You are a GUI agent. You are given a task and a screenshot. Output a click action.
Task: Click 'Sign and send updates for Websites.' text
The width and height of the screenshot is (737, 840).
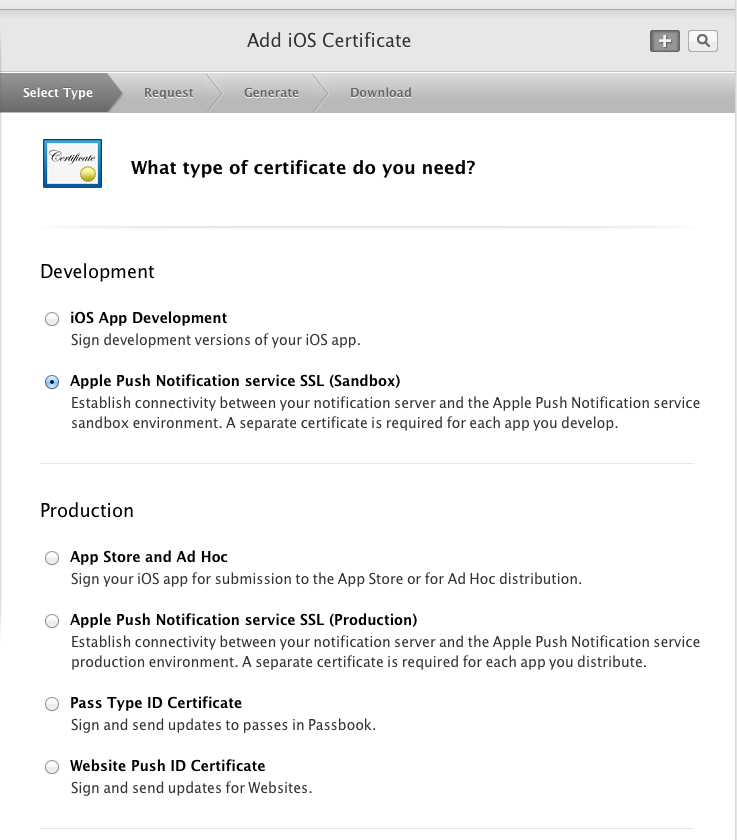(x=192, y=788)
